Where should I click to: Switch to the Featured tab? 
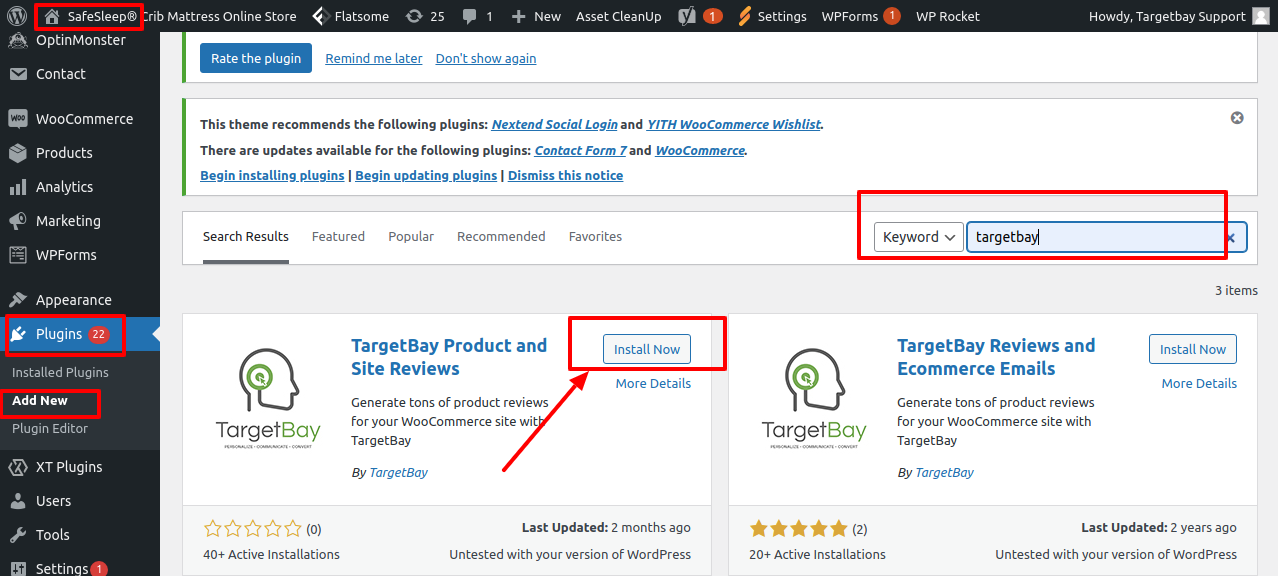point(338,237)
